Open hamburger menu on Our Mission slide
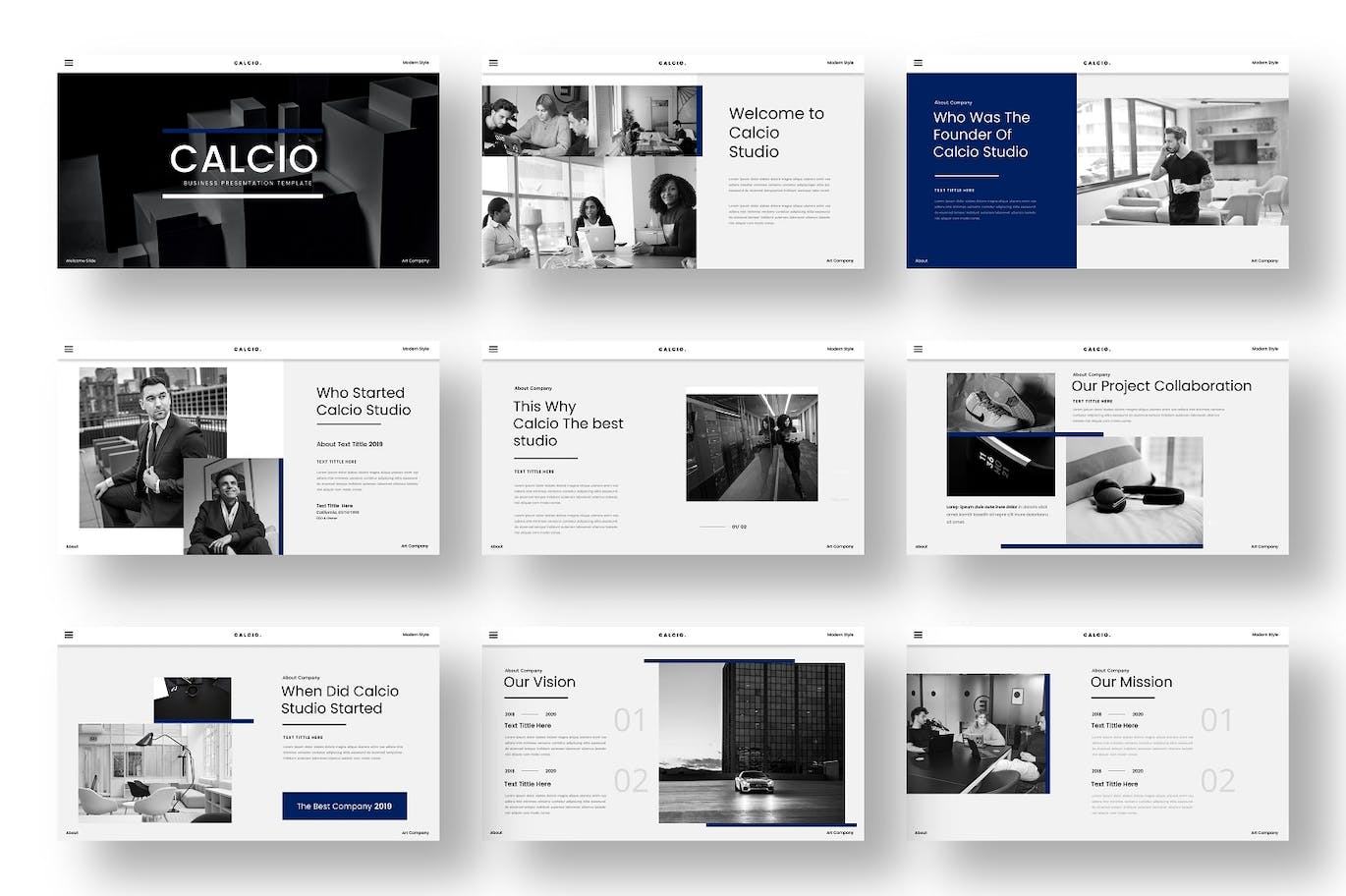Viewport: 1346px width, 896px height. pos(918,635)
